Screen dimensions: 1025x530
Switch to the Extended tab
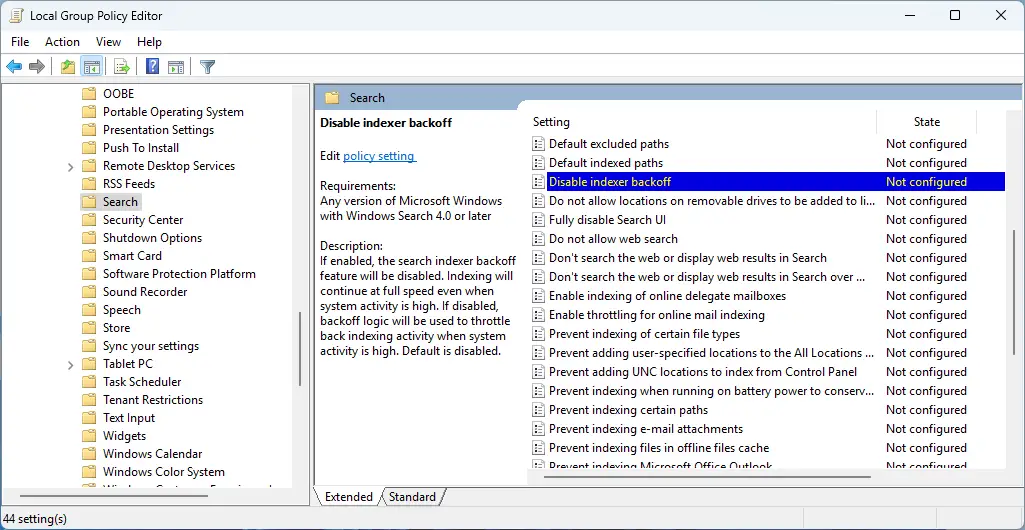pyautogui.click(x=348, y=497)
